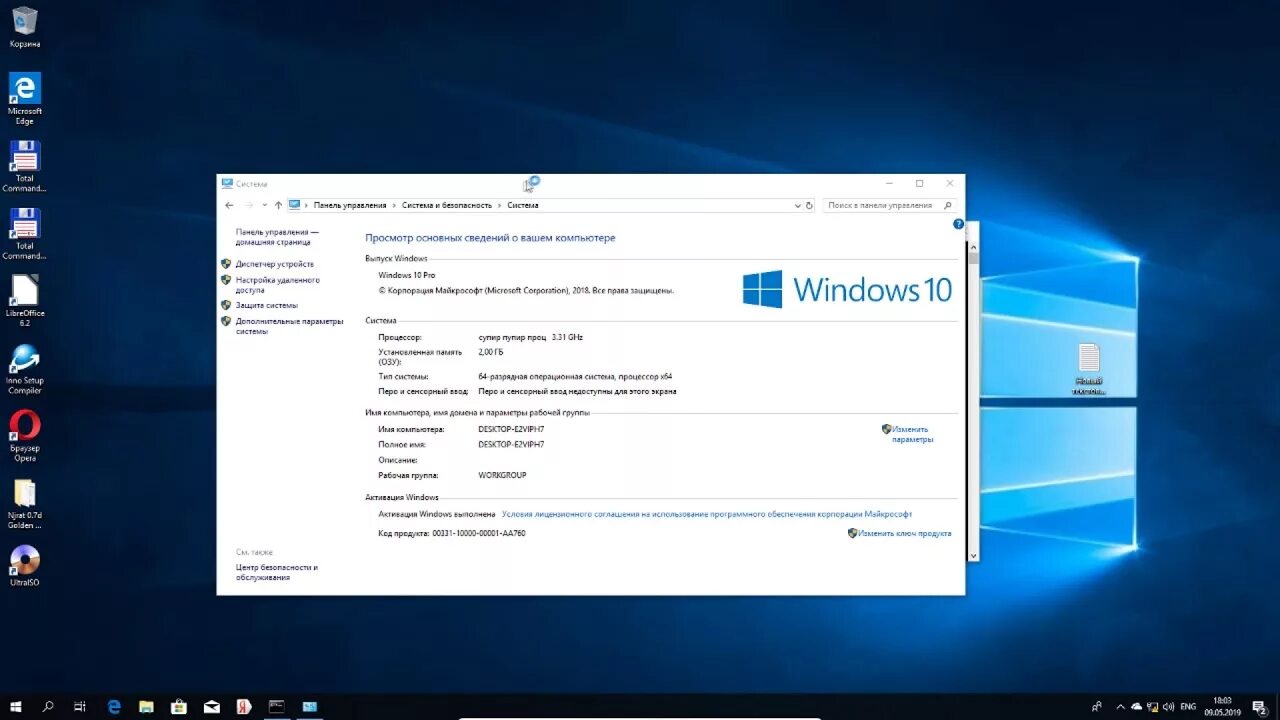Open the Windows Start menu

(x=16, y=706)
